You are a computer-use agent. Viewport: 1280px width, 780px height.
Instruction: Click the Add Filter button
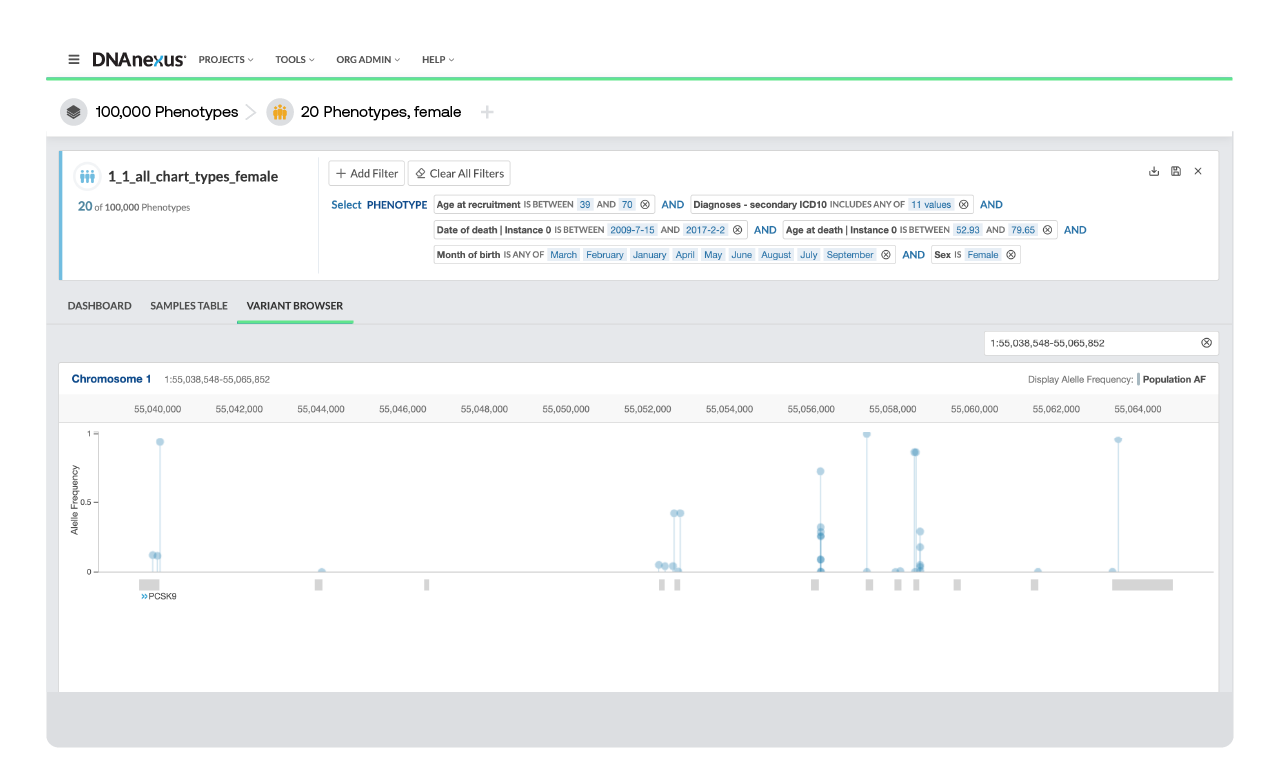pos(366,172)
